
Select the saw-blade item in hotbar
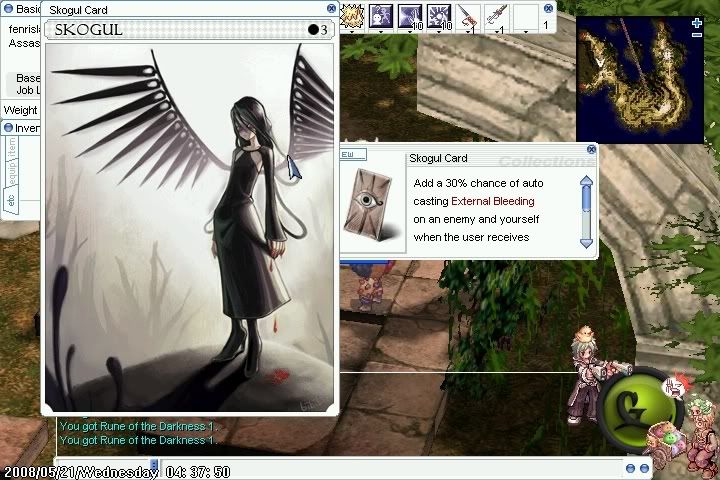click(468, 17)
